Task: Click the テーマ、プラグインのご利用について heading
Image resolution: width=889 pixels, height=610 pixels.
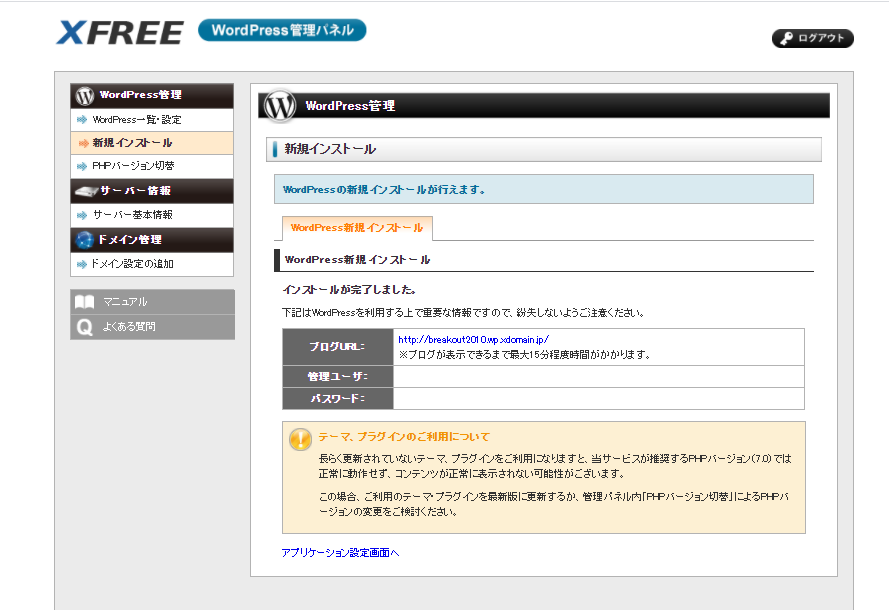Action: point(404,437)
